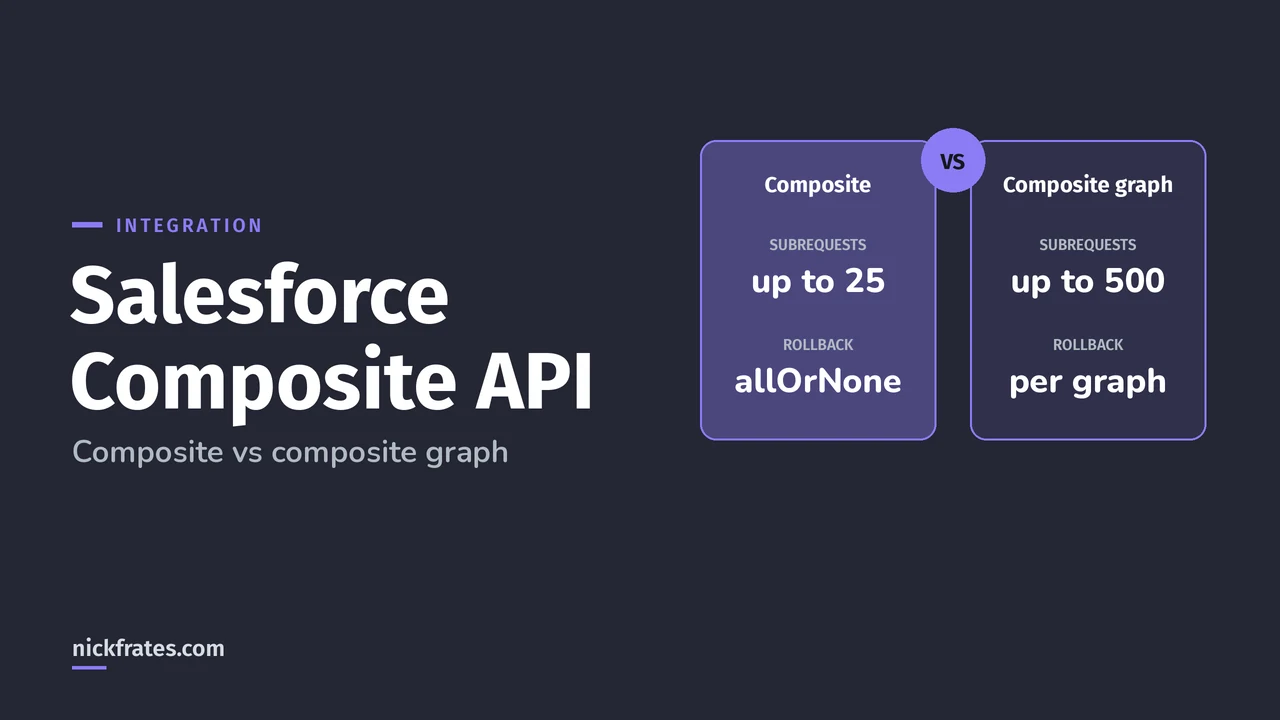Click the "Composite graph" card heading
This screenshot has width=1280, height=720.
point(1088,185)
